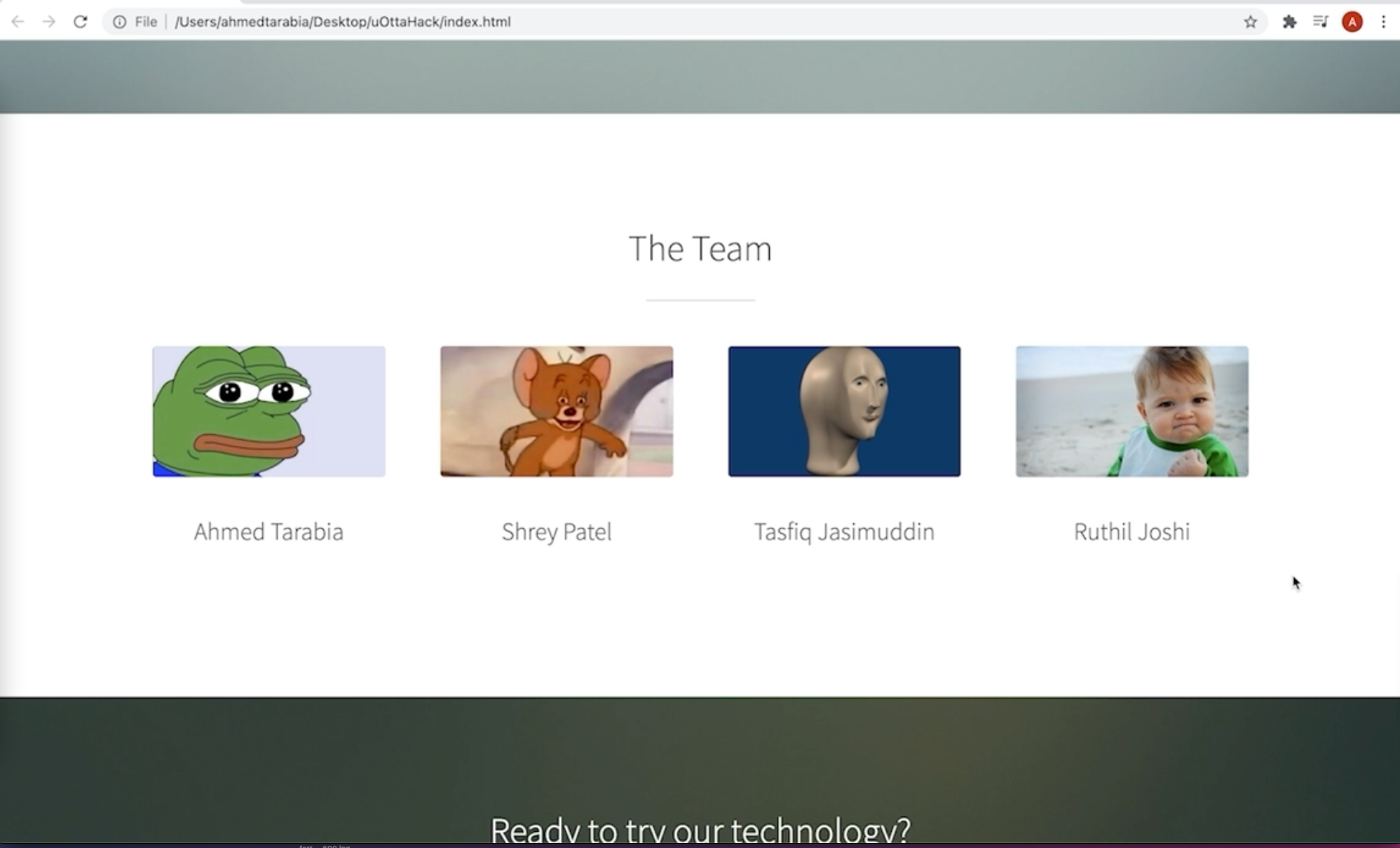The width and height of the screenshot is (1400, 848).
Task: Click the name Tasfiq Jasimuddin
Action: coord(844,532)
